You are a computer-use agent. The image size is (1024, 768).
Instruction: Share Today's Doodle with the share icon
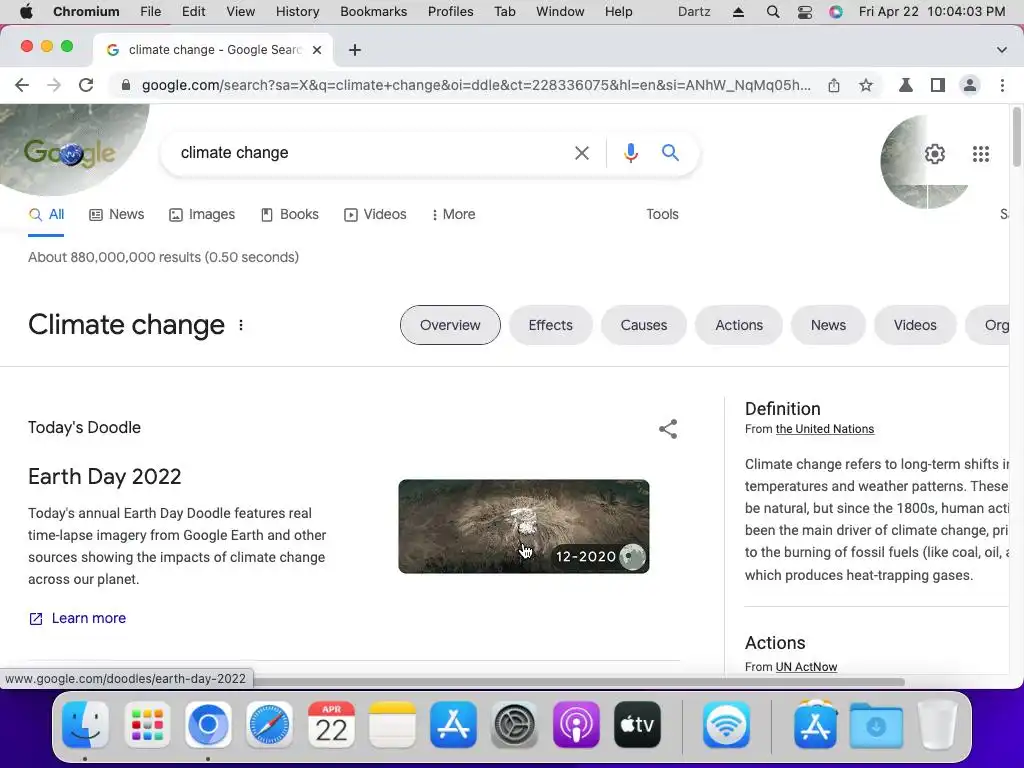(668, 429)
